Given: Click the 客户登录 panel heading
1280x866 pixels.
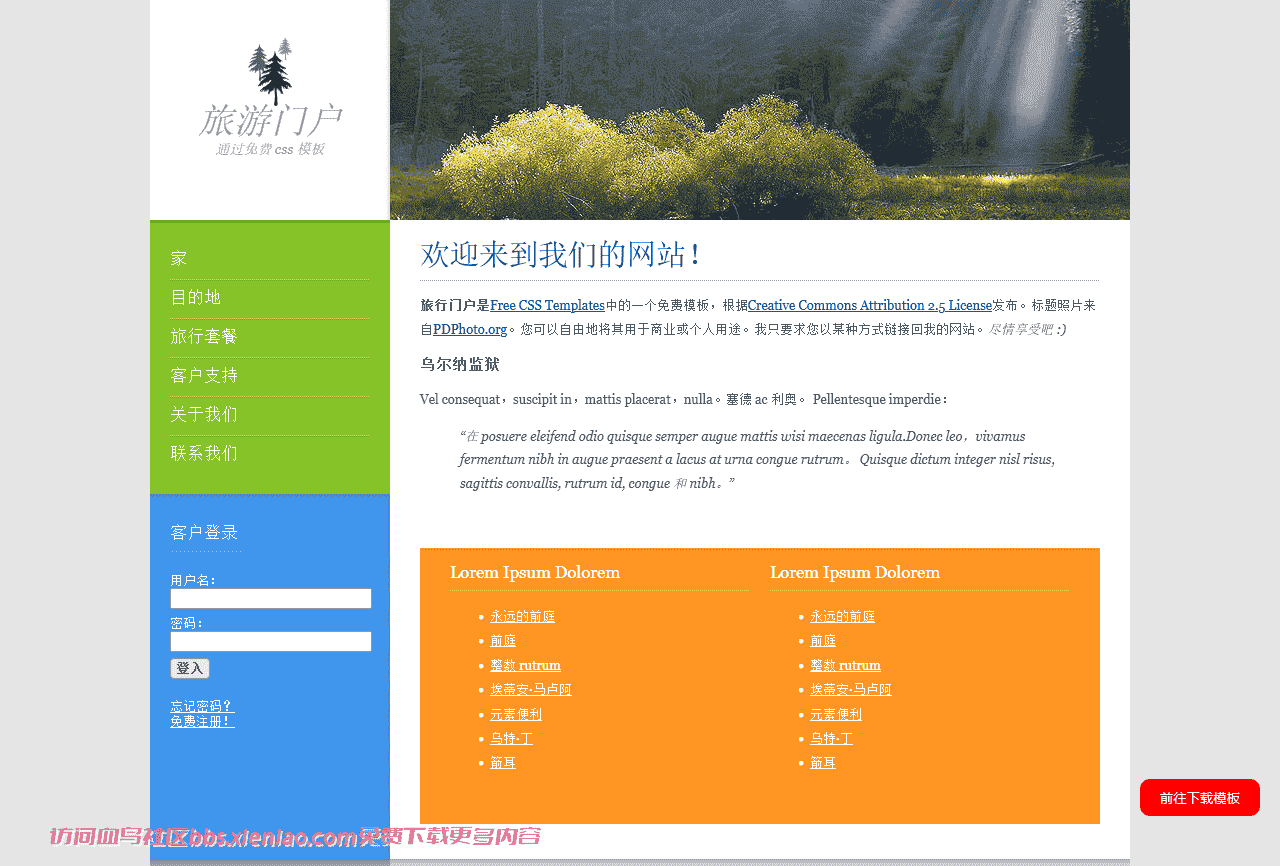Looking at the screenshot, I should point(204,533).
